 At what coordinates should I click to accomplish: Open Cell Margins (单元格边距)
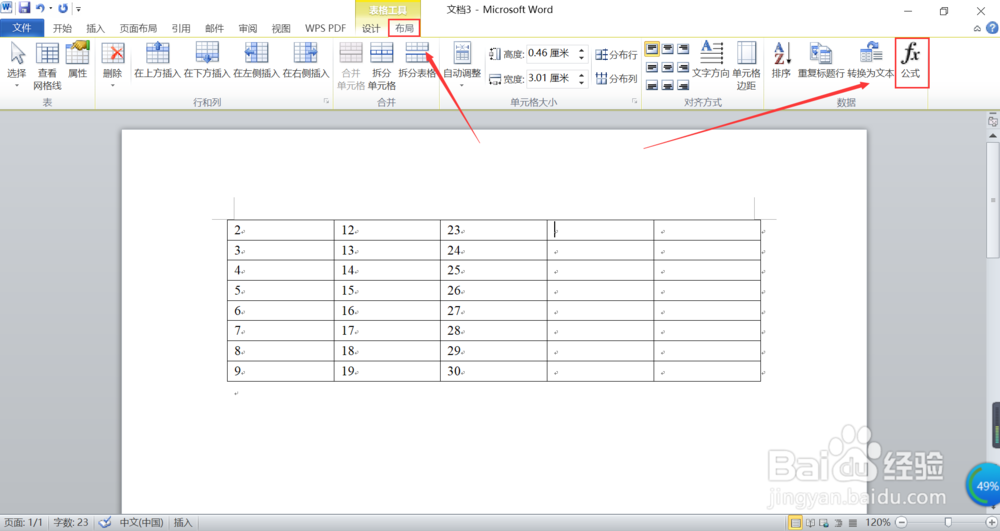point(746,66)
